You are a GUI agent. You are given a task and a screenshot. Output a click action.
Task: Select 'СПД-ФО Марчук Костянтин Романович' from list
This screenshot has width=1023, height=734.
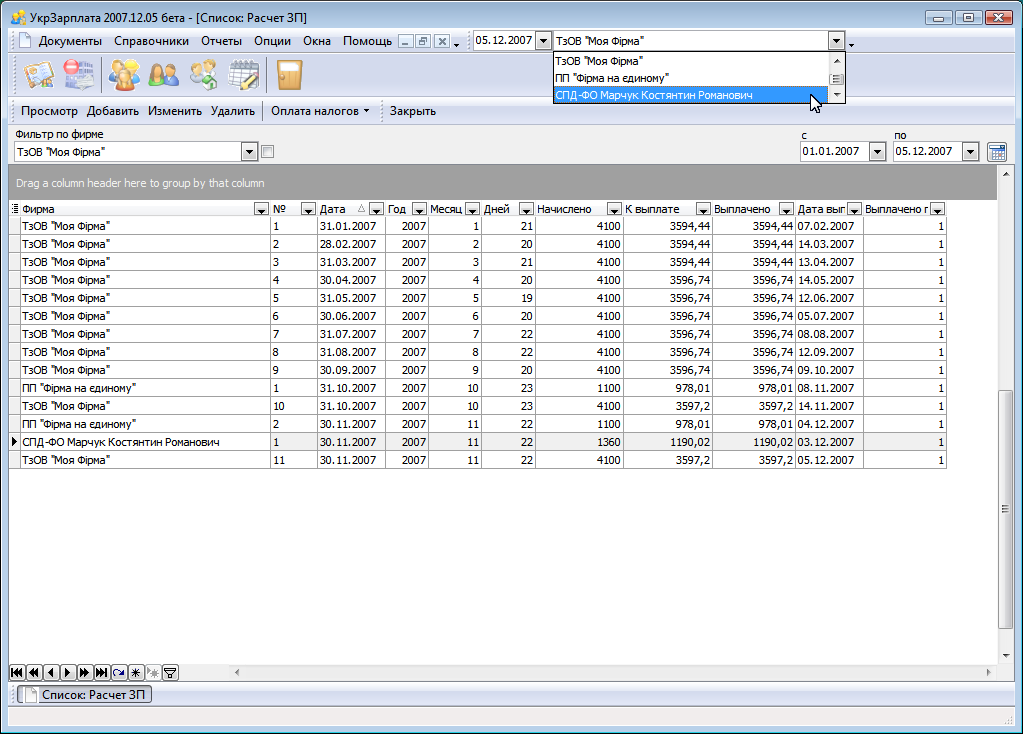coord(654,95)
